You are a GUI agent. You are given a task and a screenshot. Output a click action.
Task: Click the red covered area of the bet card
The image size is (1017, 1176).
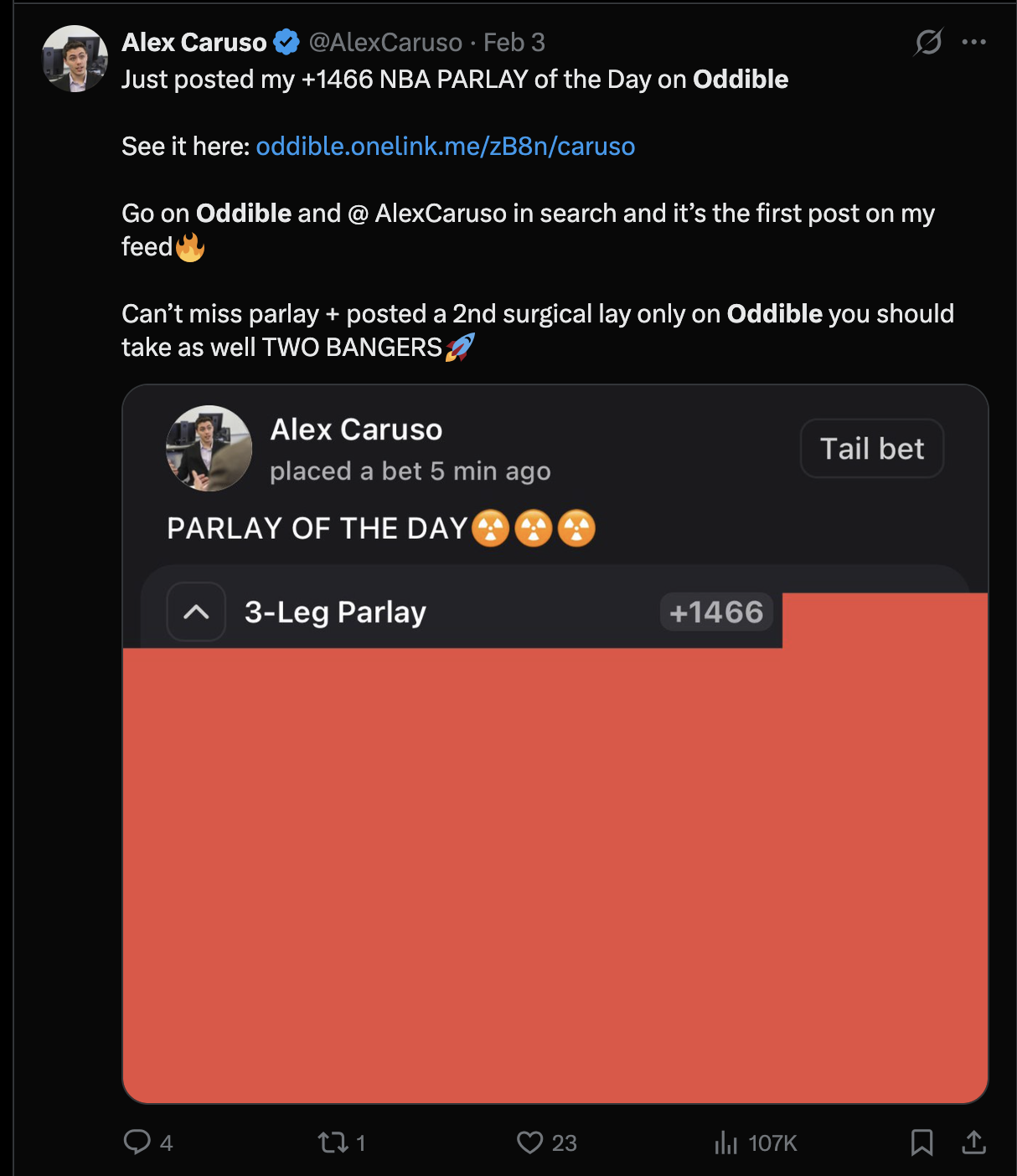(555, 871)
